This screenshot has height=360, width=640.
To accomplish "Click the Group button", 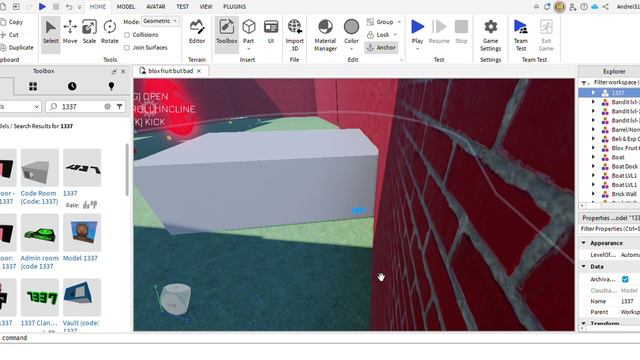I will (380, 22).
